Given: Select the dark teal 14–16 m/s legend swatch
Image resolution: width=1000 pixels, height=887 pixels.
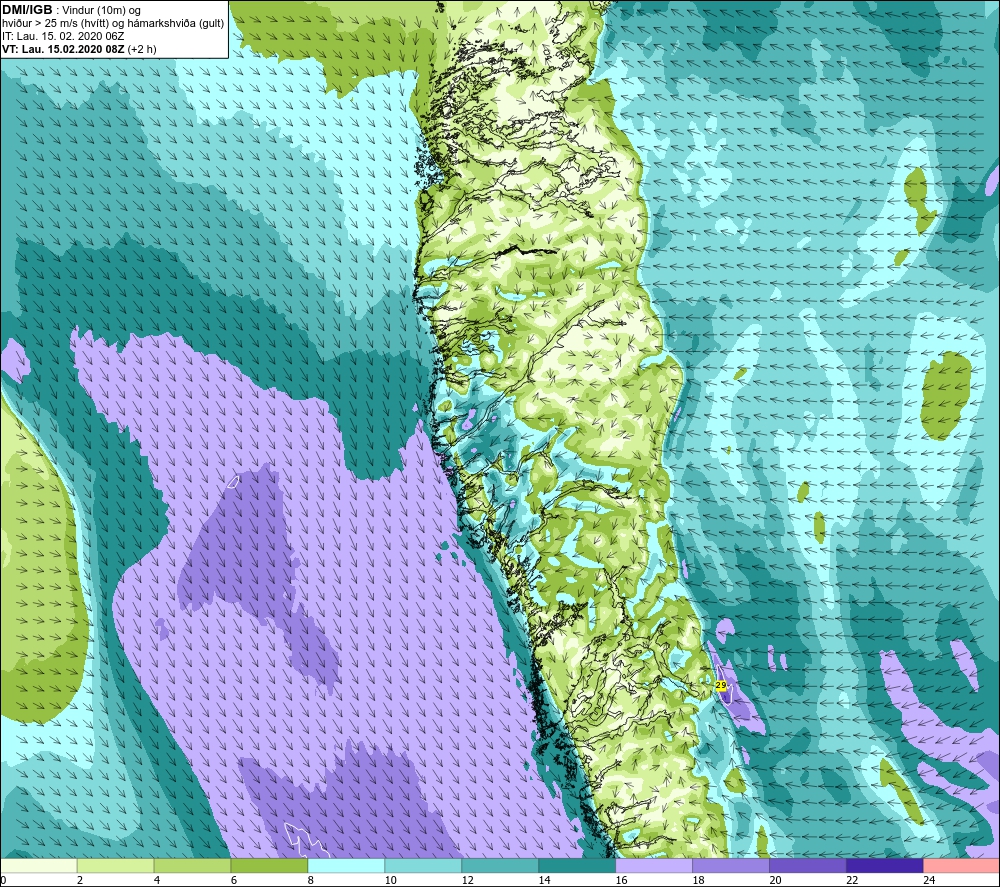Looking at the screenshot, I should tap(577, 865).
